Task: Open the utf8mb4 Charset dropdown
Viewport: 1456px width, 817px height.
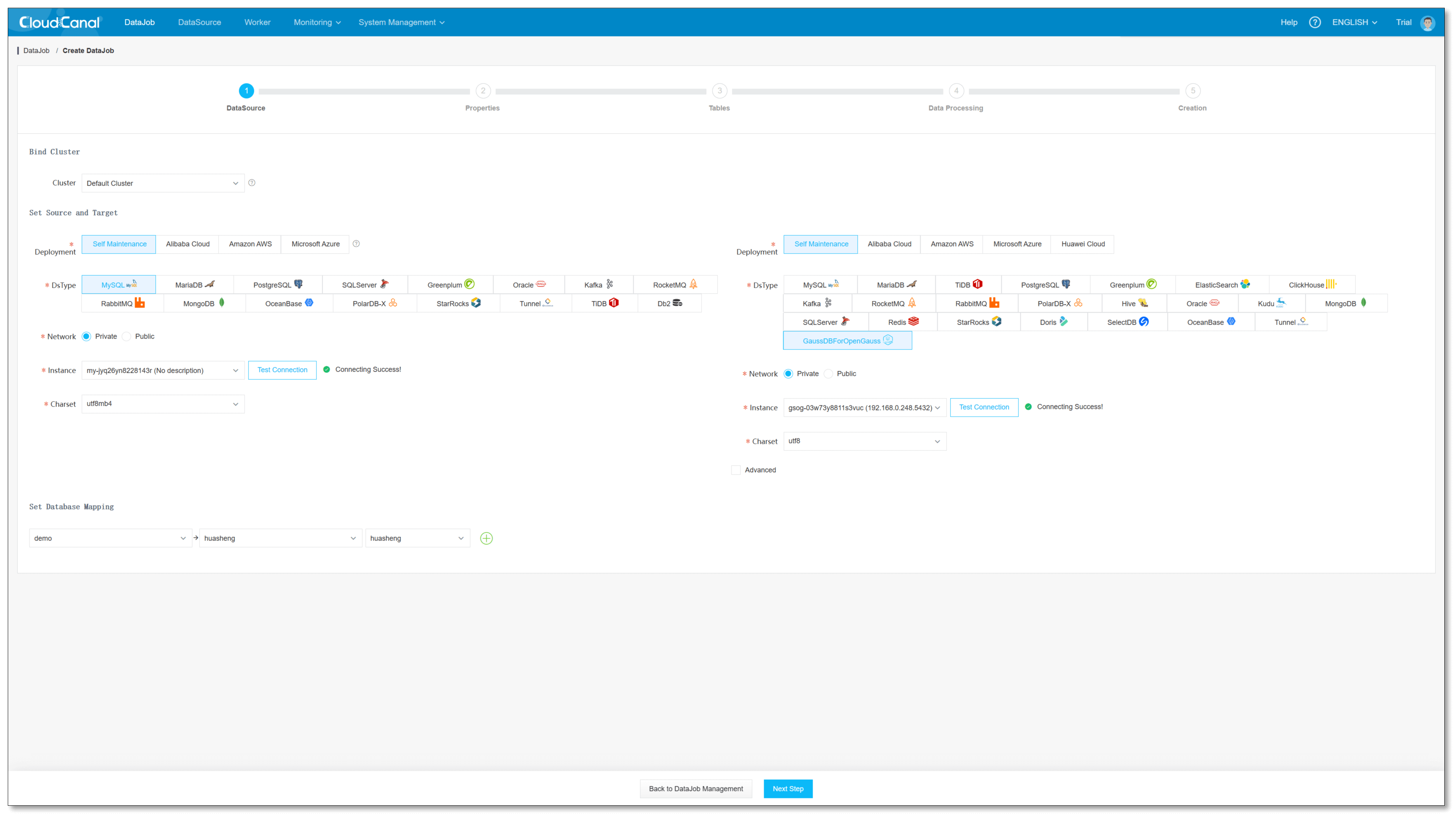Action: point(163,404)
